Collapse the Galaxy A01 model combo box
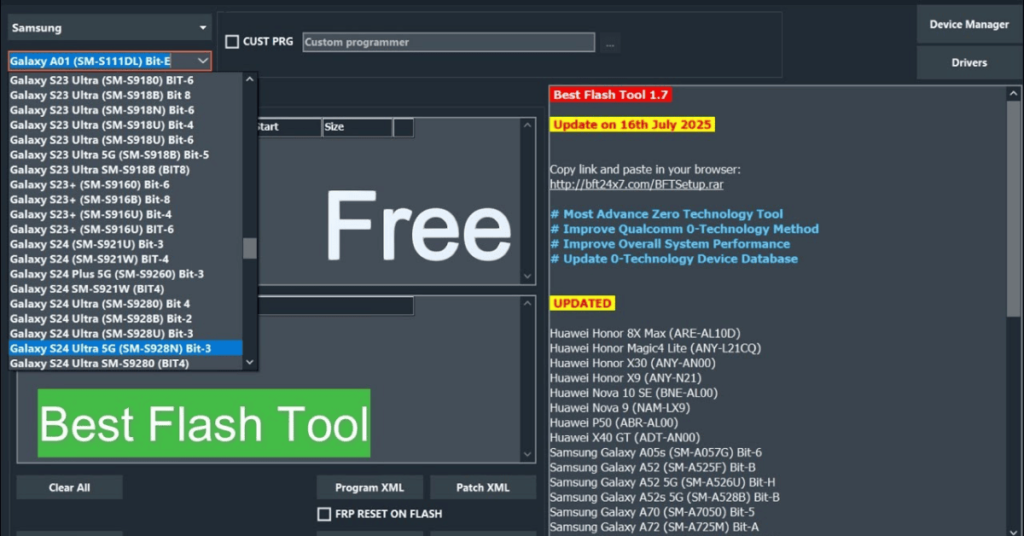Image resolution: width=1024 pixels, height=536 pixels. click(x=202, y=61)
